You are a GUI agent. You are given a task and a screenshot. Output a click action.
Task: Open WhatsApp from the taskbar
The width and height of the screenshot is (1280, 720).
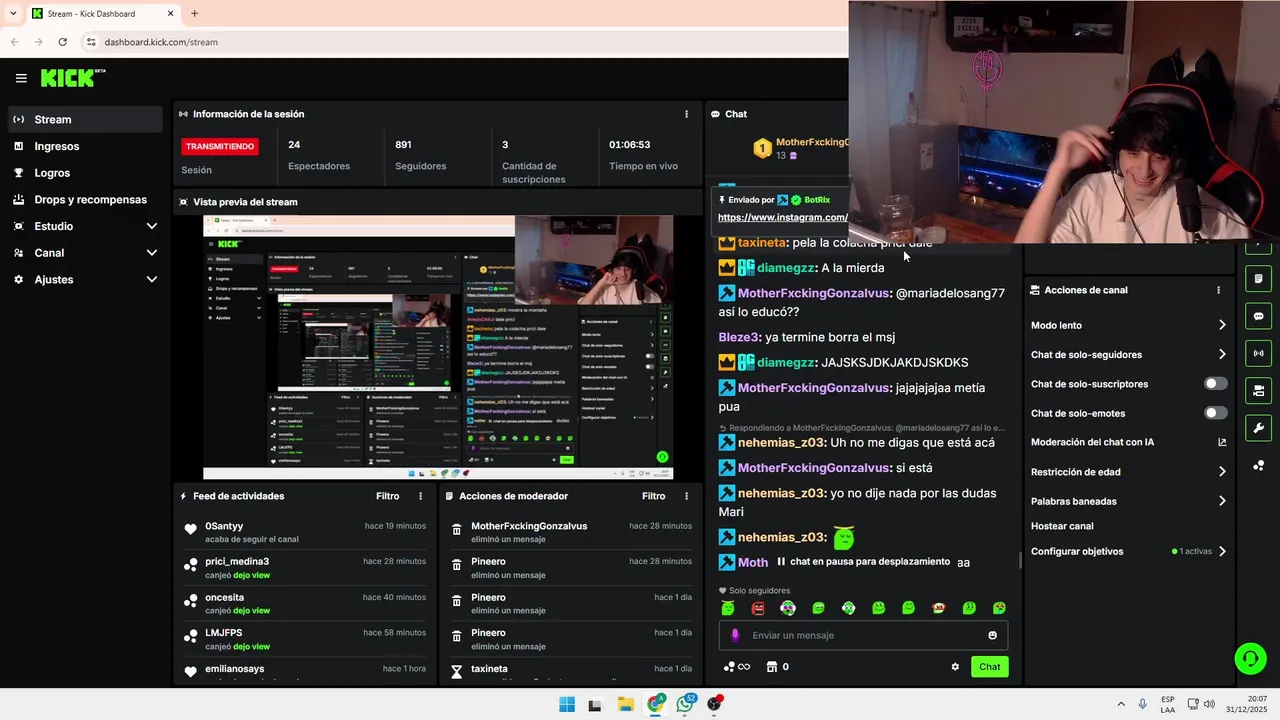(x=685, y=704)
